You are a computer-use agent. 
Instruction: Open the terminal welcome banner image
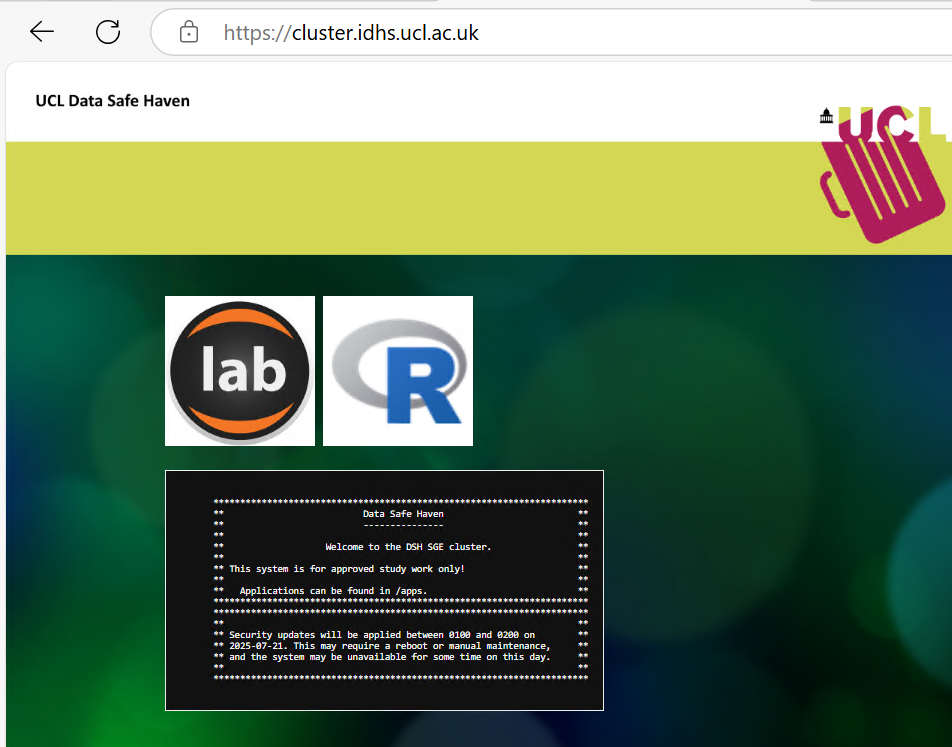(384, 590)
